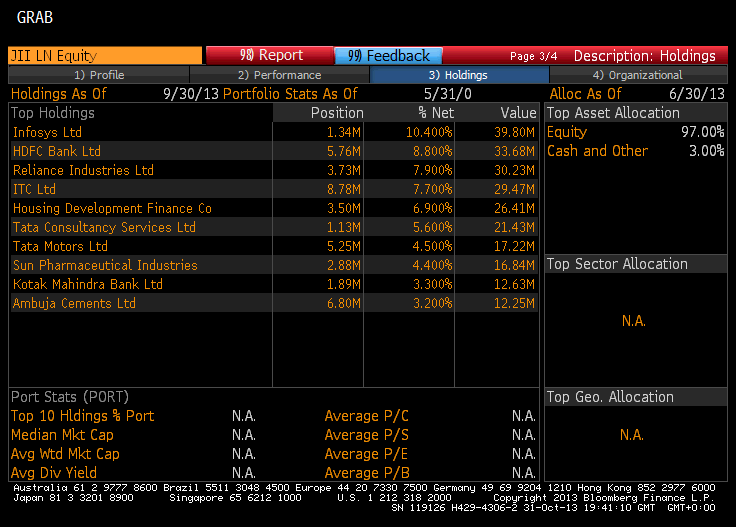This screenshot has width=736, height=527.
Task: Click the Alloc As Of label
Action: click(585, 94)
